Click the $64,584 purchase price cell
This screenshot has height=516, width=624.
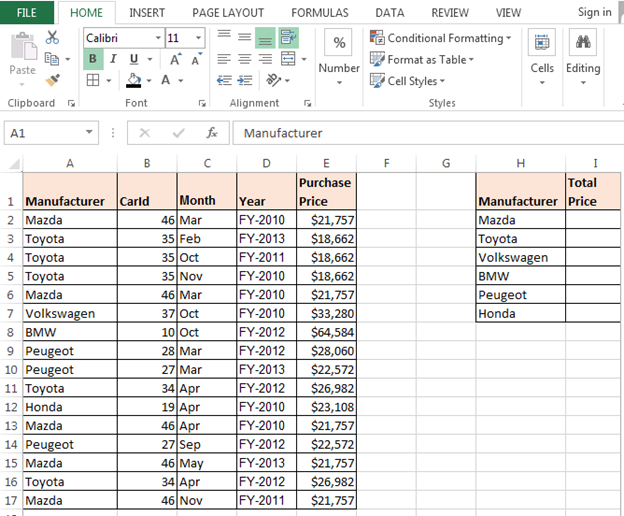tap(326, 332)
